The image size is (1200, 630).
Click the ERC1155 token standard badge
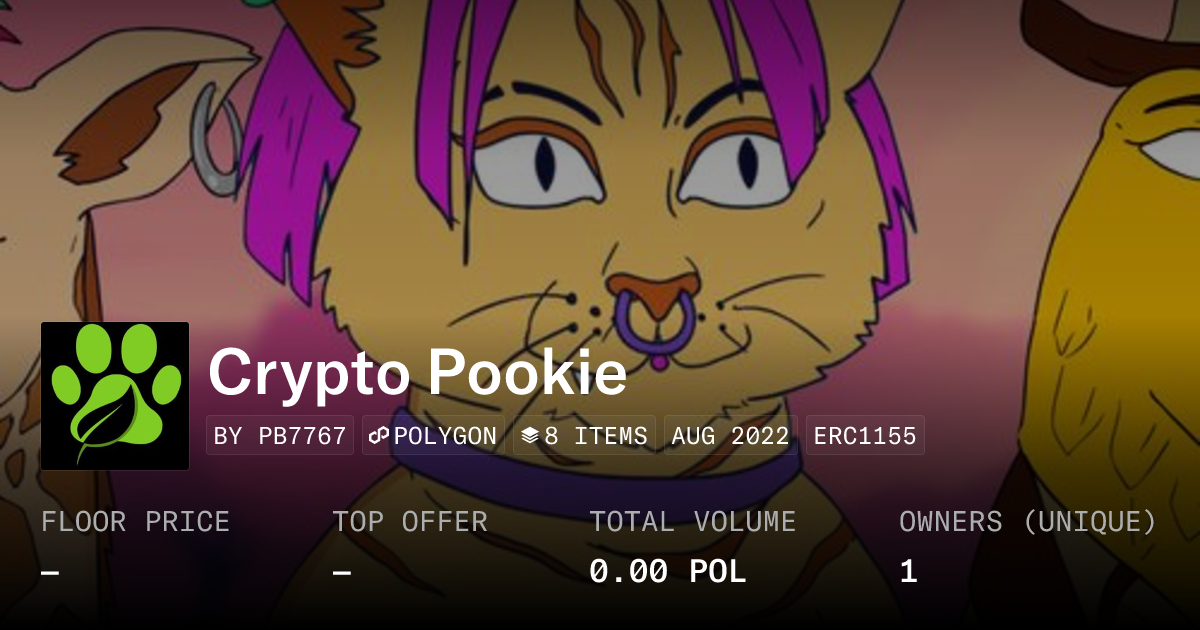pyautogui.click(x=865, y=436)
